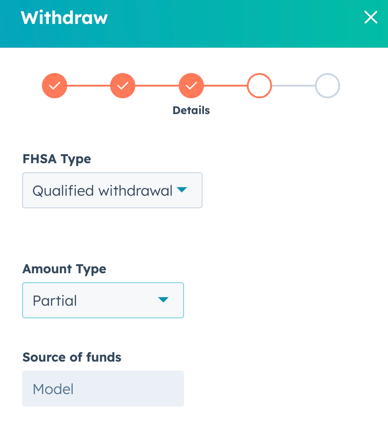Click the caret arrow in FHSA Type field

coord(182,190)
